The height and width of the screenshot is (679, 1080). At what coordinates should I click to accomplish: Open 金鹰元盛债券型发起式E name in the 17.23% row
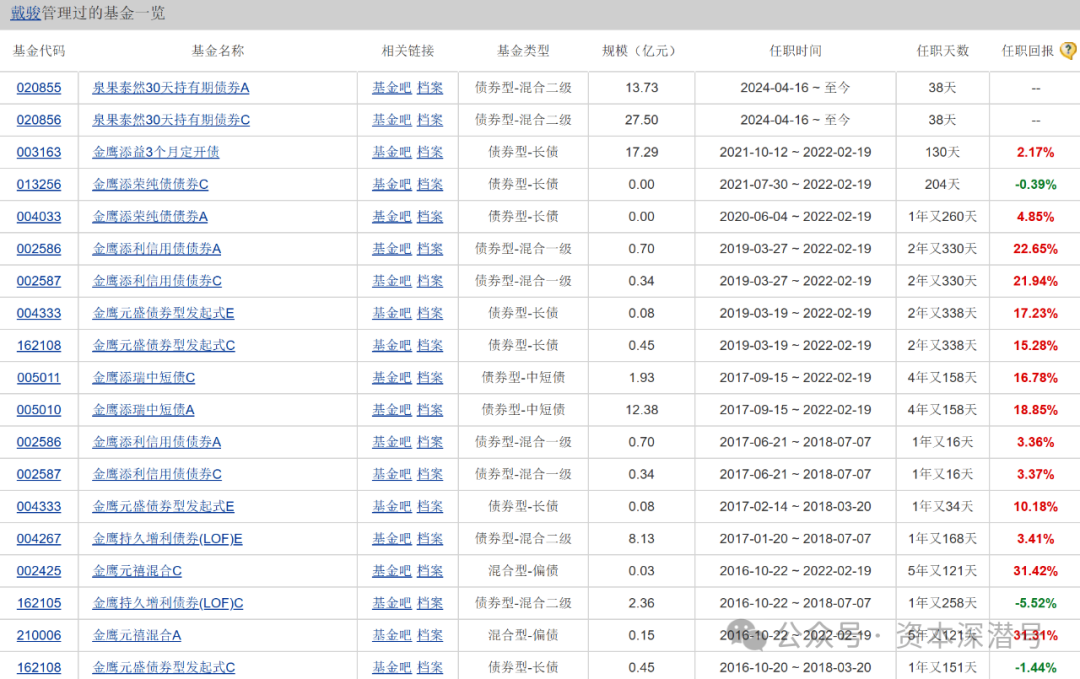[x=163, y=313]
